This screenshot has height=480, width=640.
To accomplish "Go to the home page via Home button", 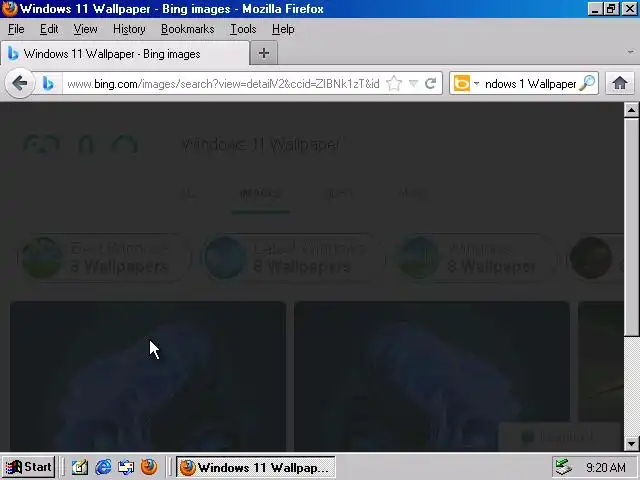I will click(620, 83).
